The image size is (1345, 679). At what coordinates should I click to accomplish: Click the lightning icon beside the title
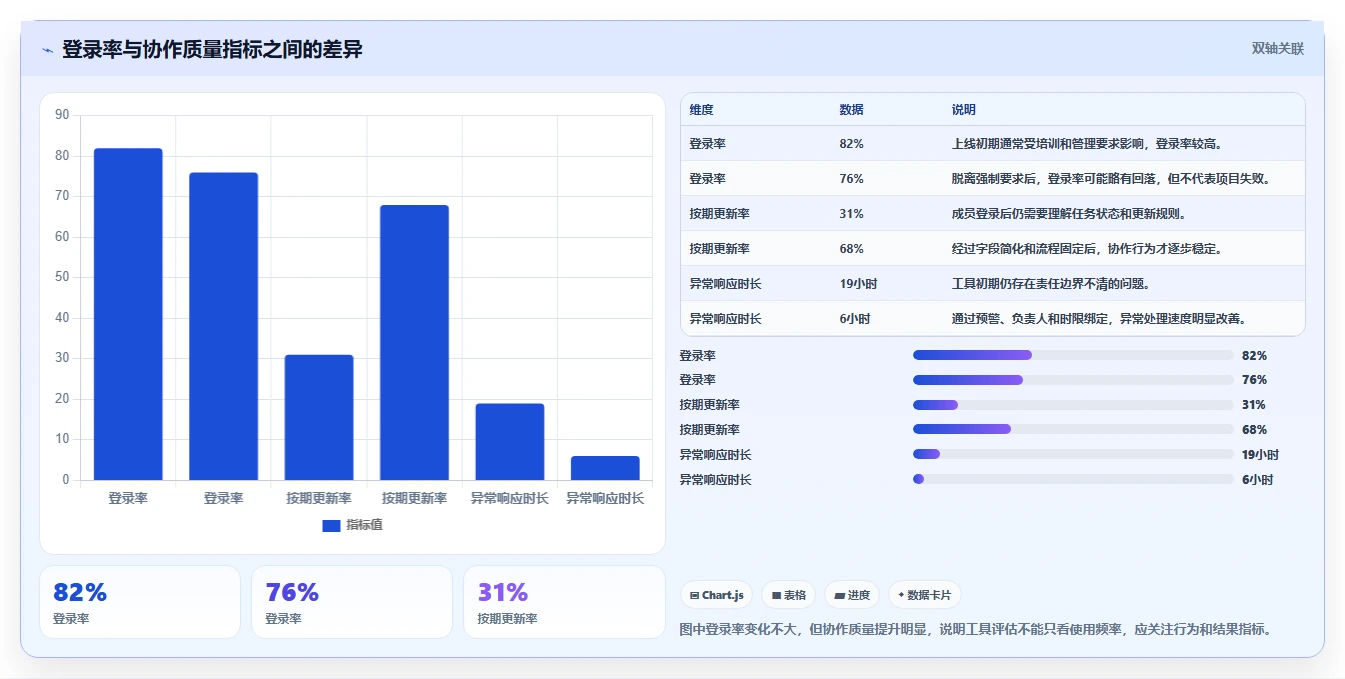click(48, 50)
